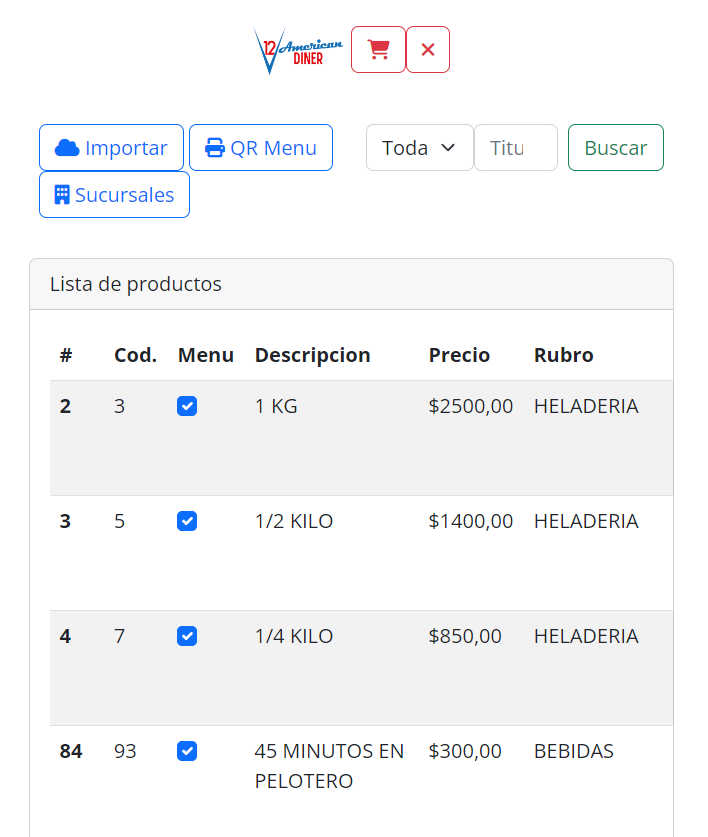The height and width of the screenshot is (837, 708).
Task: Click the Titu search input field
Action: 515,148
